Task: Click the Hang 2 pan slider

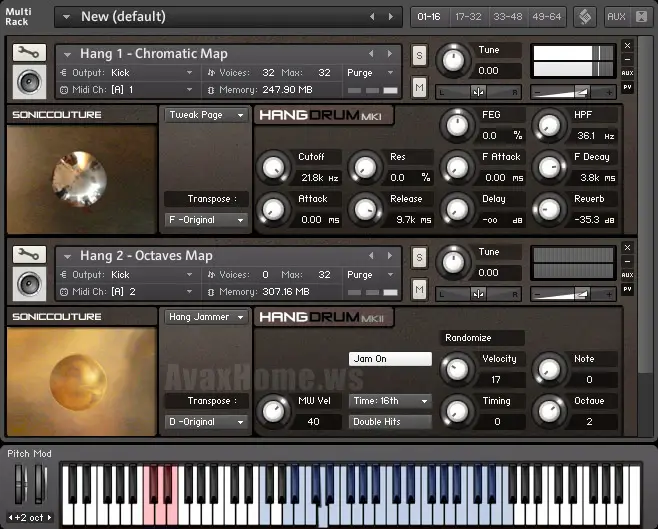Action: pos(478,294)
